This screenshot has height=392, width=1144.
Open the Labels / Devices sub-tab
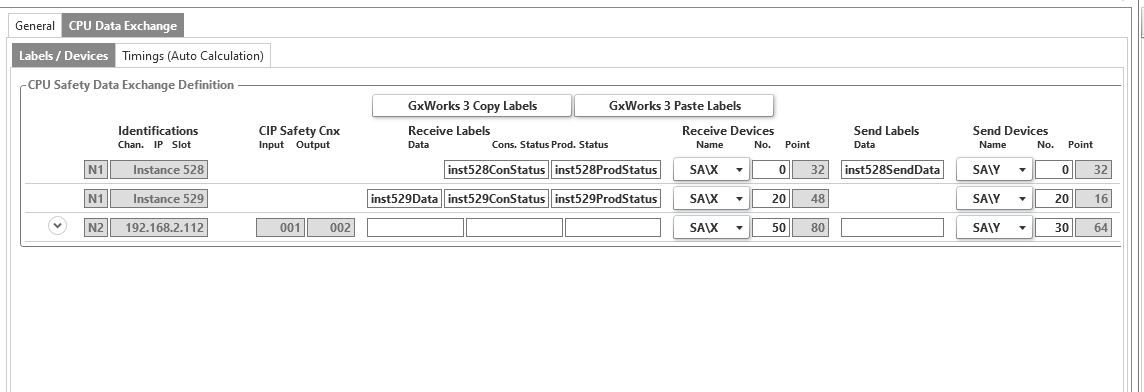click(63, 55)
